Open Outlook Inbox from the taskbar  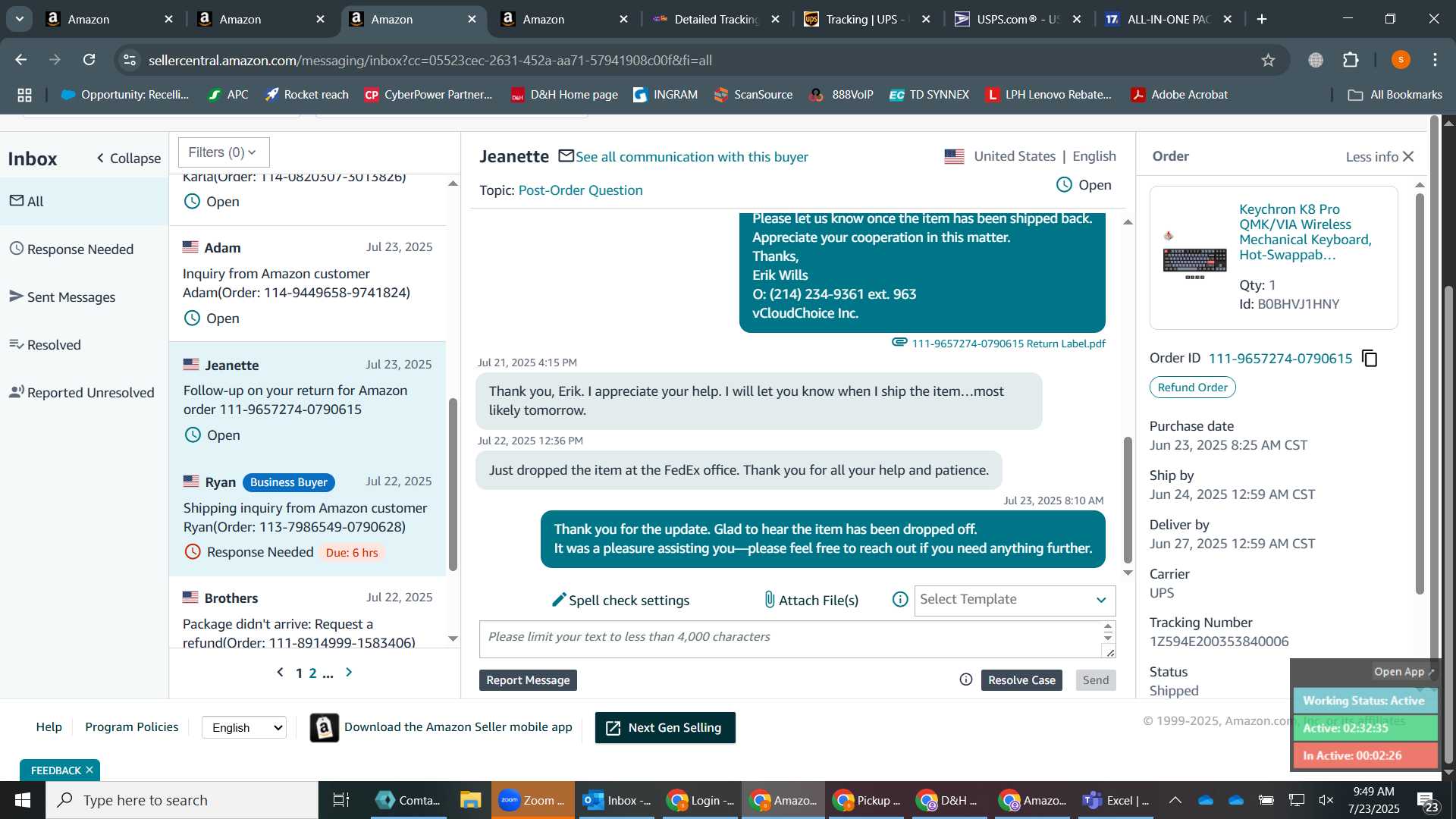617,800
